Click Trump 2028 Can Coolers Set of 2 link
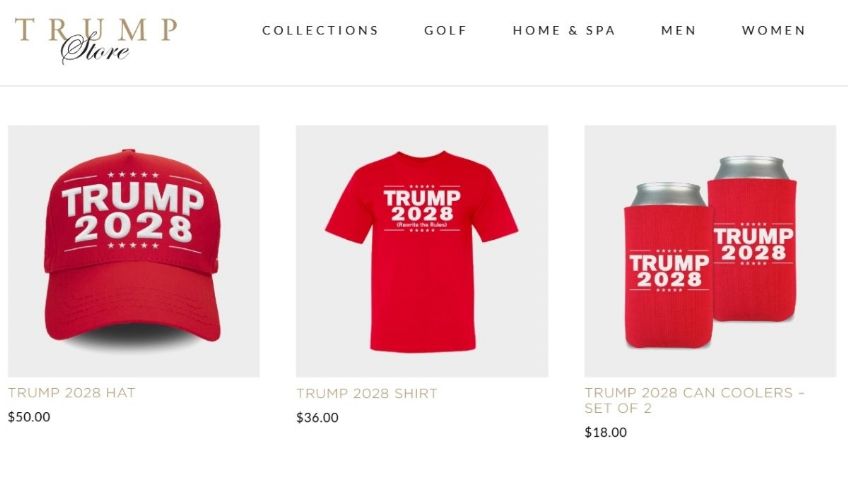 tap(694, 400)
